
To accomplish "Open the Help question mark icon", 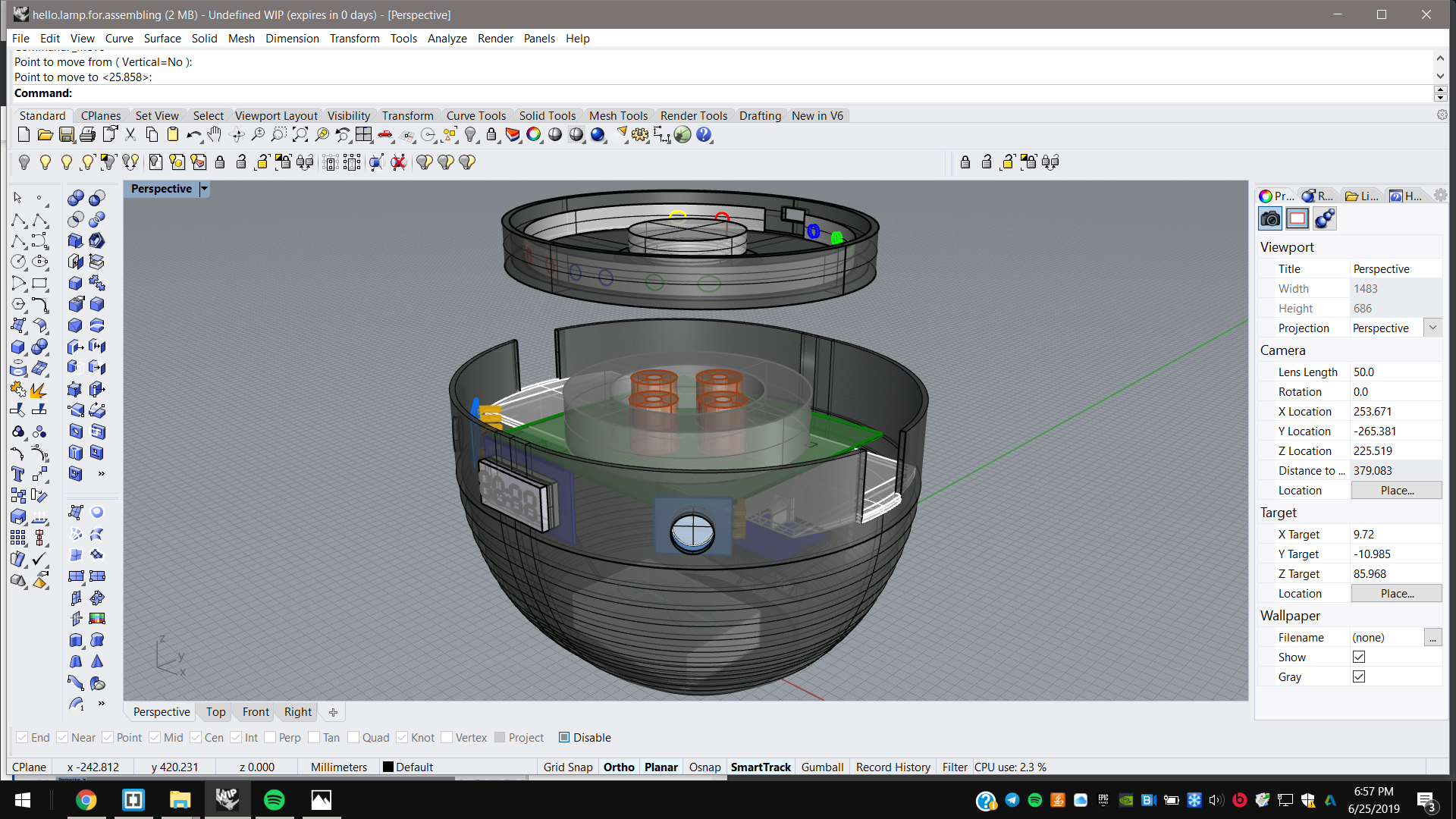I will click(x=704, y=135).
